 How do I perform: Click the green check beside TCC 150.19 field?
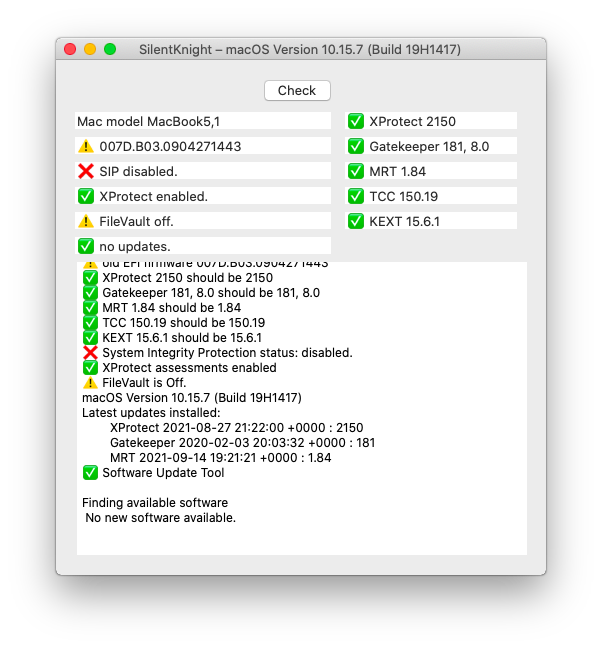click(356, 196)
